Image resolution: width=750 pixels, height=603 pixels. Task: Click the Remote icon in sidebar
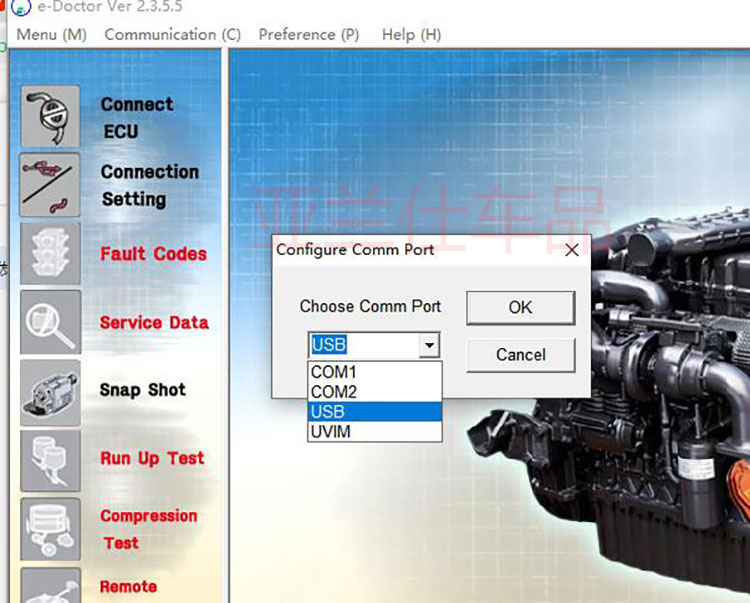coord(50,586)
